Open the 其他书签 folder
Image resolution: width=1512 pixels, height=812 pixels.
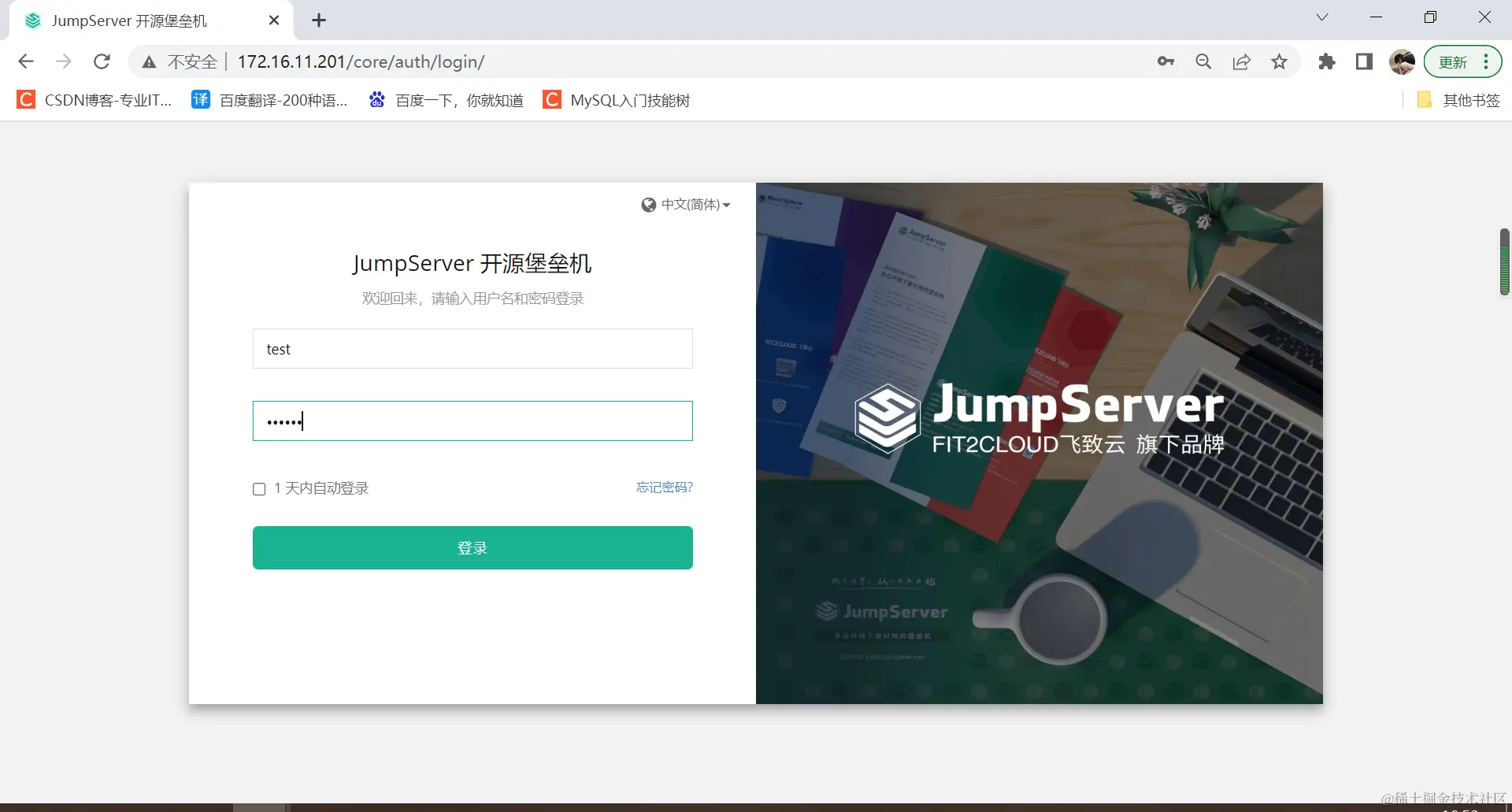[x=1458, y=100]
